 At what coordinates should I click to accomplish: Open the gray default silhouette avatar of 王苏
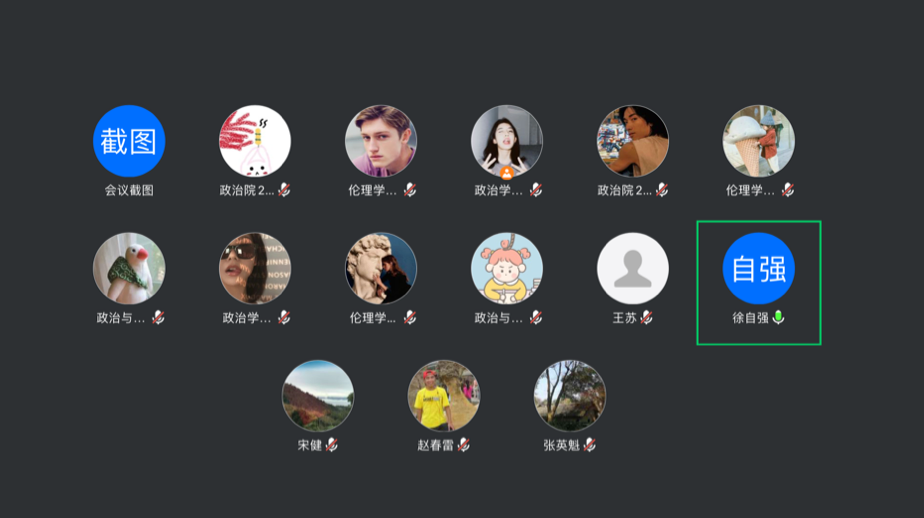click(x=633, y=268)
